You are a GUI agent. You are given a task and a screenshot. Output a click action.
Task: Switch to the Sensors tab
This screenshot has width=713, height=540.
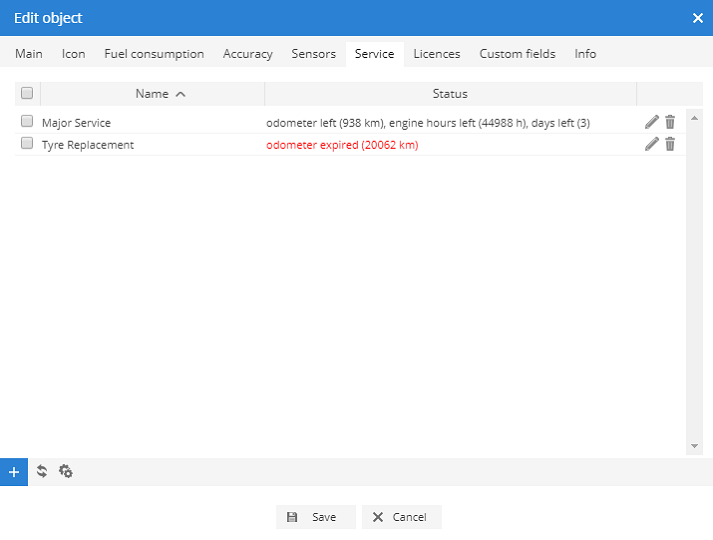point(313,54)
